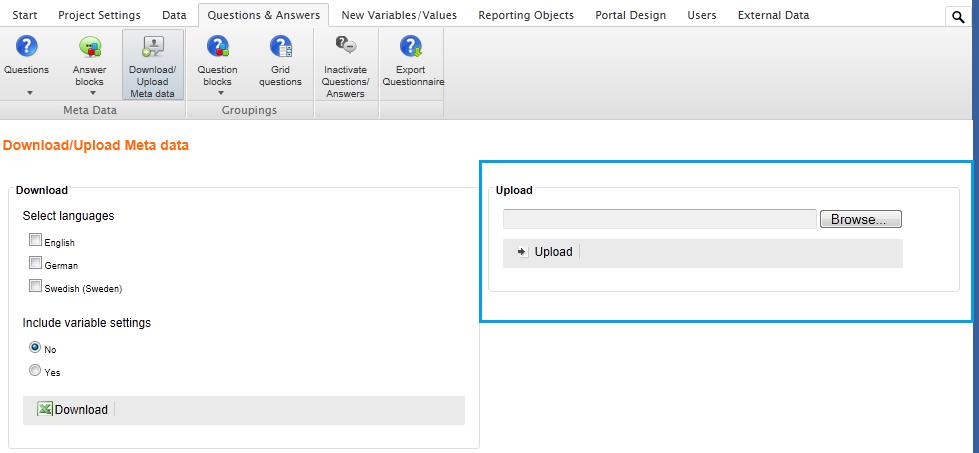
Task: Open Question blocks ribbon icon
Action: (x=217, y=47)
